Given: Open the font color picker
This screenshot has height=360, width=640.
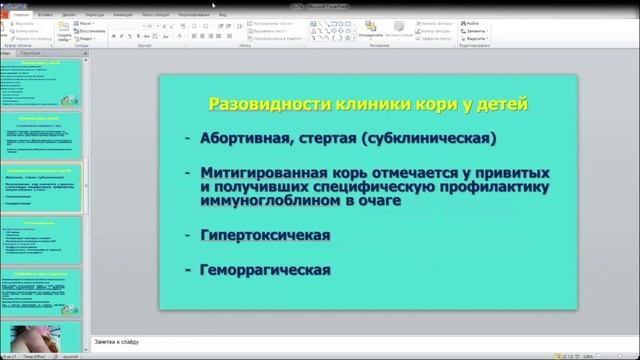Looking at the screenshot, I should 180,36.
